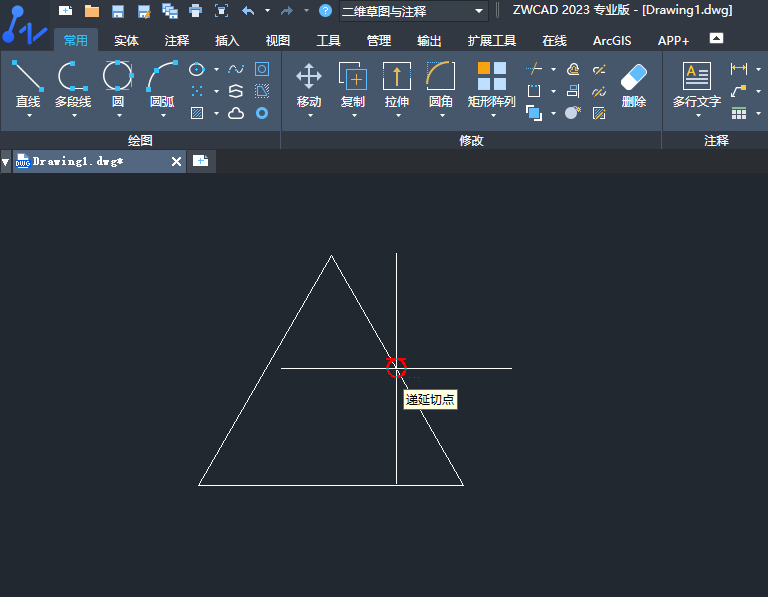Screen dimensions: 768x597
Task: Add a new drawing tab
Action: click(200, 161)
